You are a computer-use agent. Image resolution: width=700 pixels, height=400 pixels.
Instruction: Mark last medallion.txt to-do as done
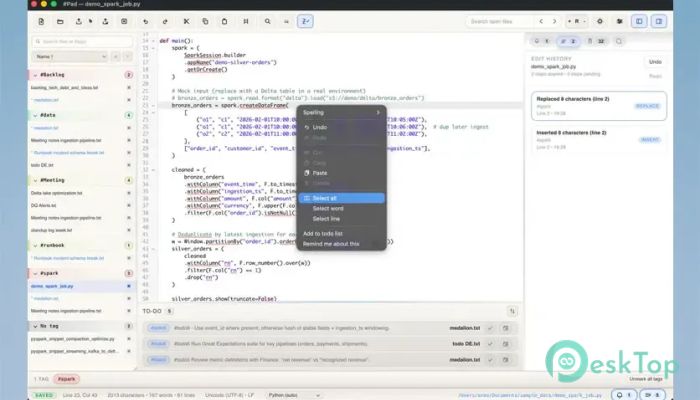[x=490, y=360]
